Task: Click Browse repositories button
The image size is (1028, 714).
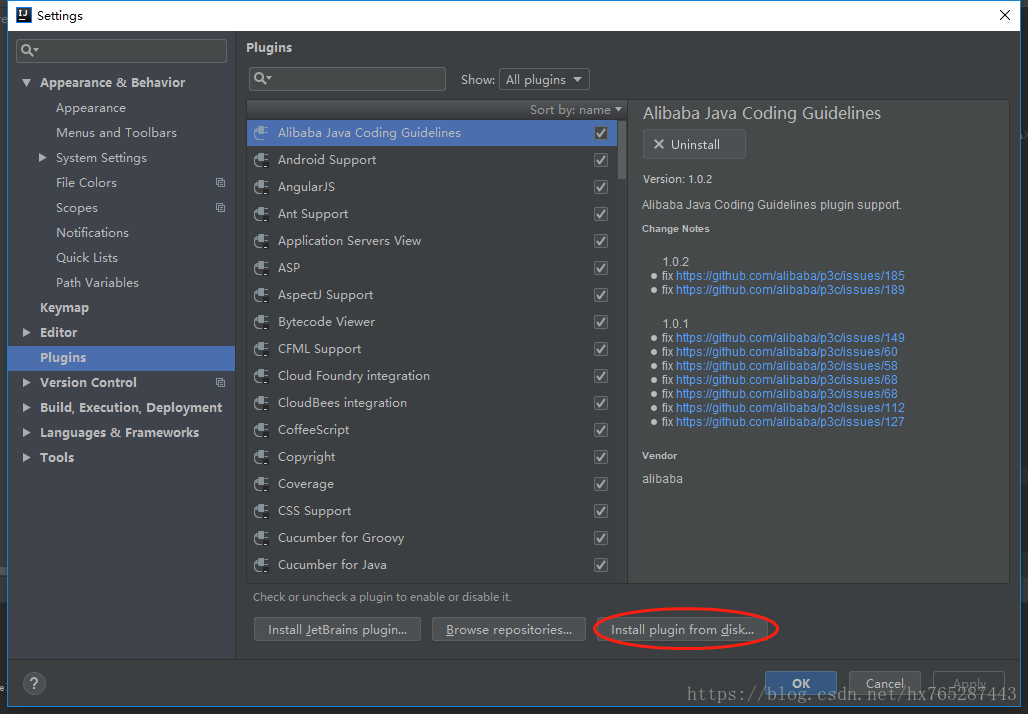Action: (509, 629)
